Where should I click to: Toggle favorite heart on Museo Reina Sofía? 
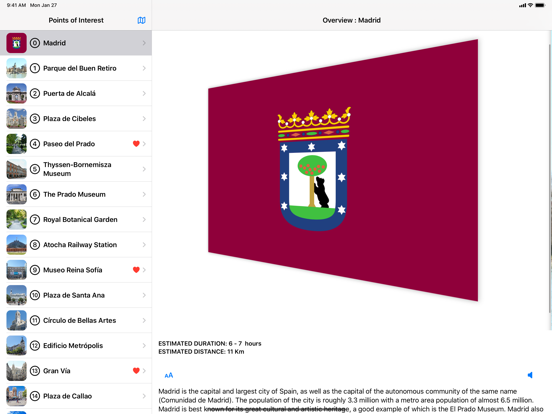(136, 270)
